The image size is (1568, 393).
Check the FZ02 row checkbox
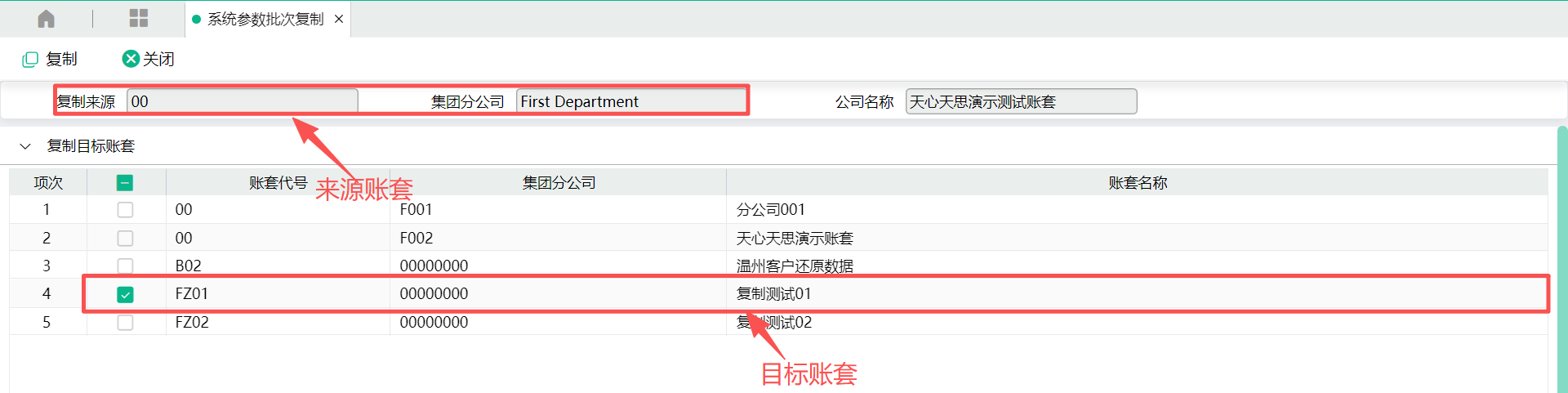pyautogui.click(x=125, y=322)
